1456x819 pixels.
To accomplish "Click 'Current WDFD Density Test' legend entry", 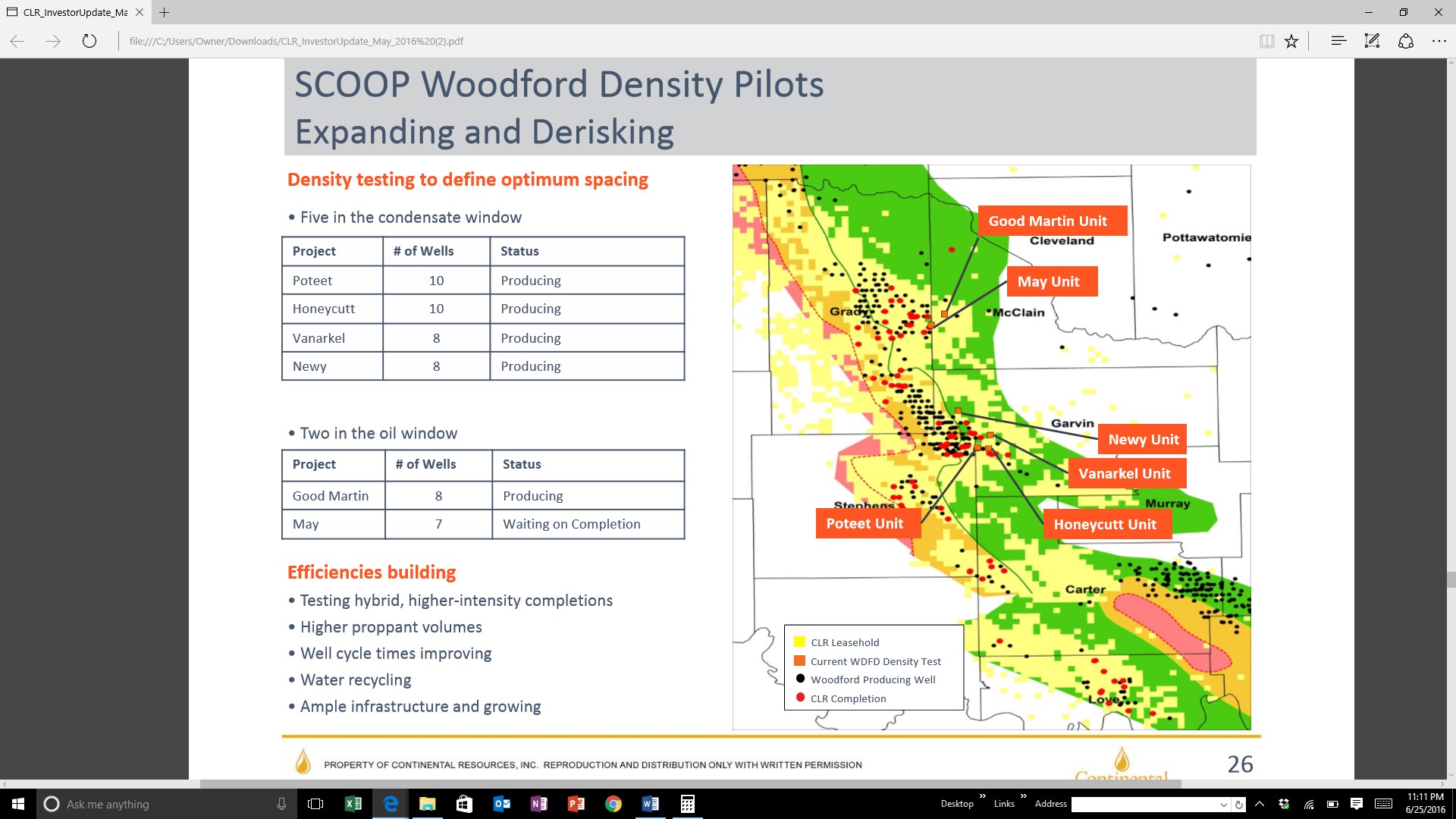I will tap(868, 661).
